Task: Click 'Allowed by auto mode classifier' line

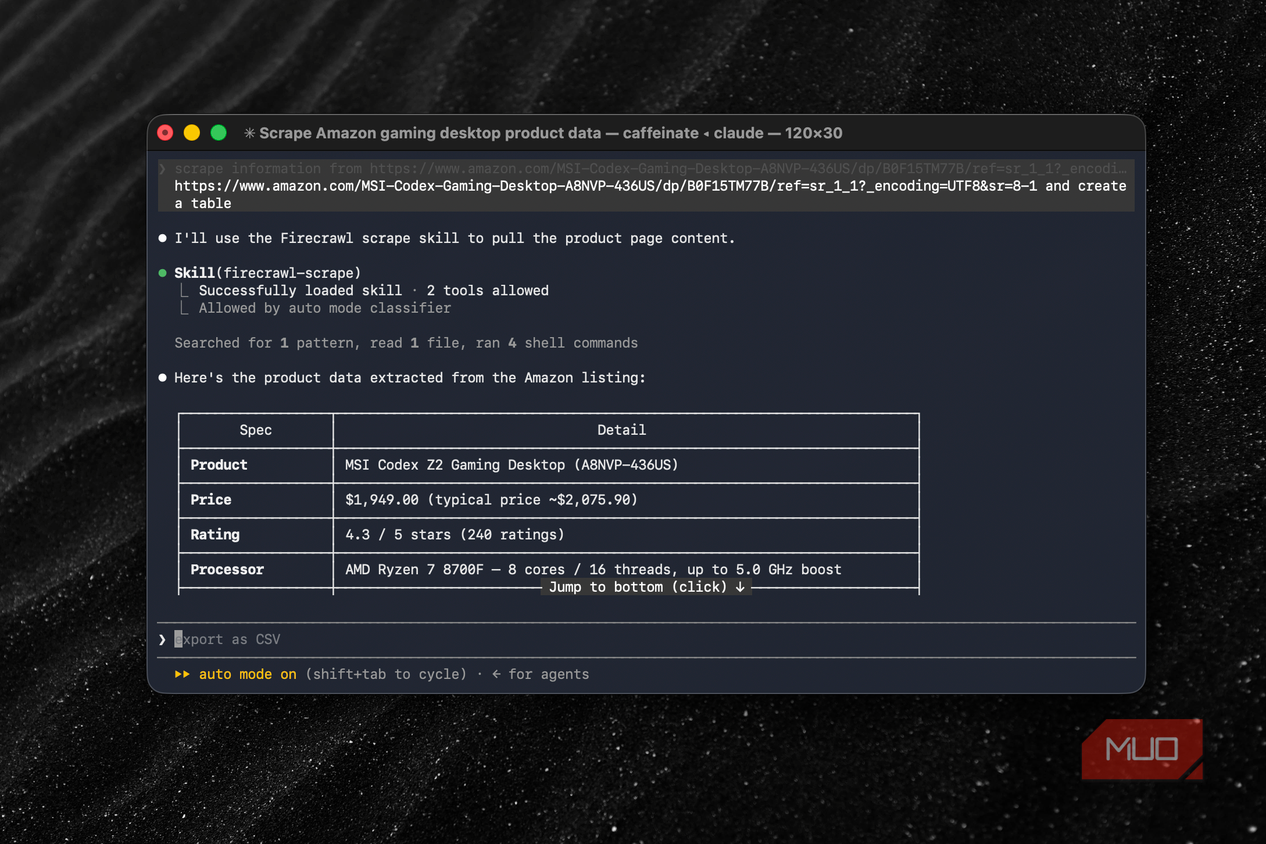Action: click(324, 308)
